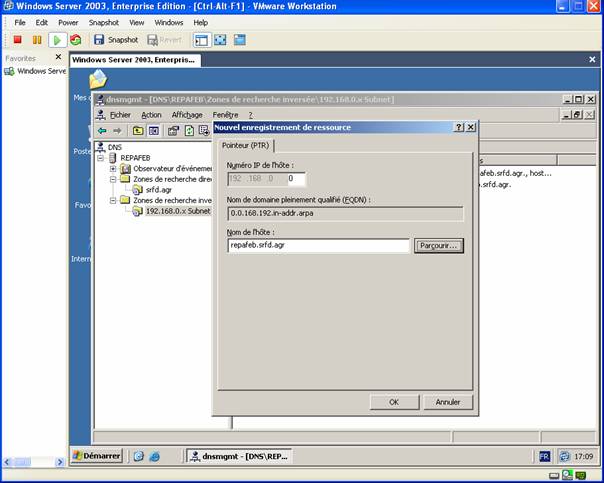604x483 pixels.
Task: Take a Snapshot with the toolbar button
Action: 116,40
